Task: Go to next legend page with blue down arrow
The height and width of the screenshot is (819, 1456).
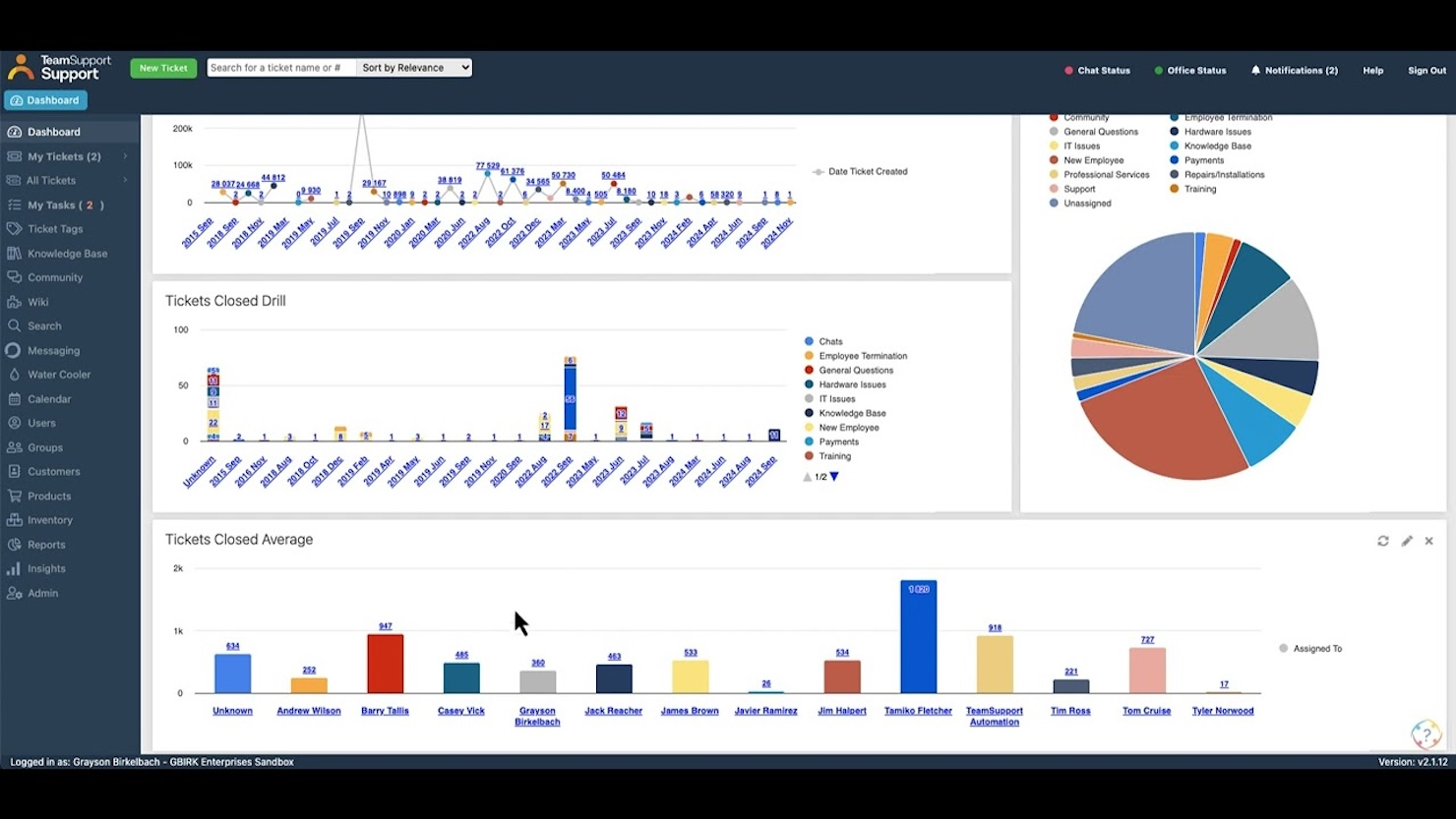Action: pos(833,477)
